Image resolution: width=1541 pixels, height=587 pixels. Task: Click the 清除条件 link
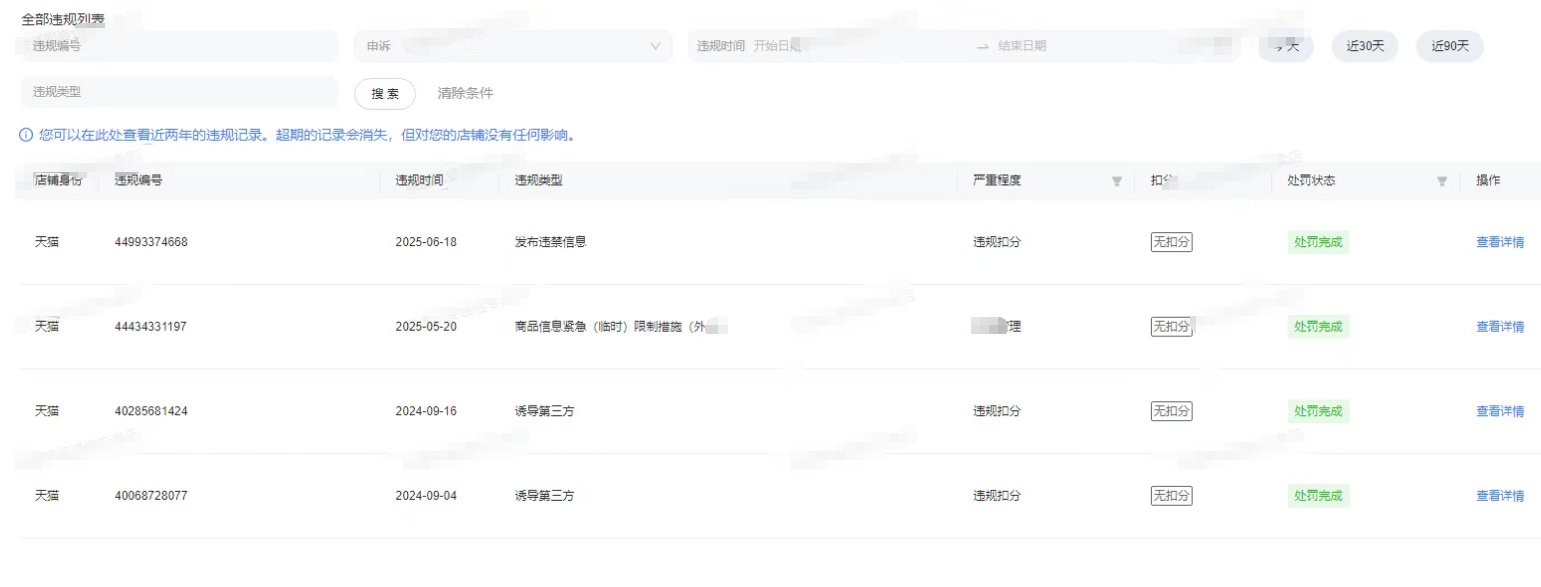click(x=465, y=93)
